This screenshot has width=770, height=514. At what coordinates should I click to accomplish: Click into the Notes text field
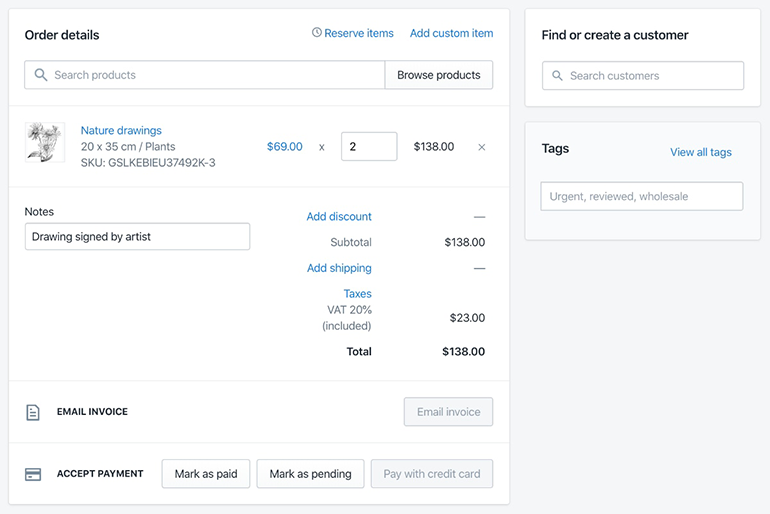[x=138, y=237]
